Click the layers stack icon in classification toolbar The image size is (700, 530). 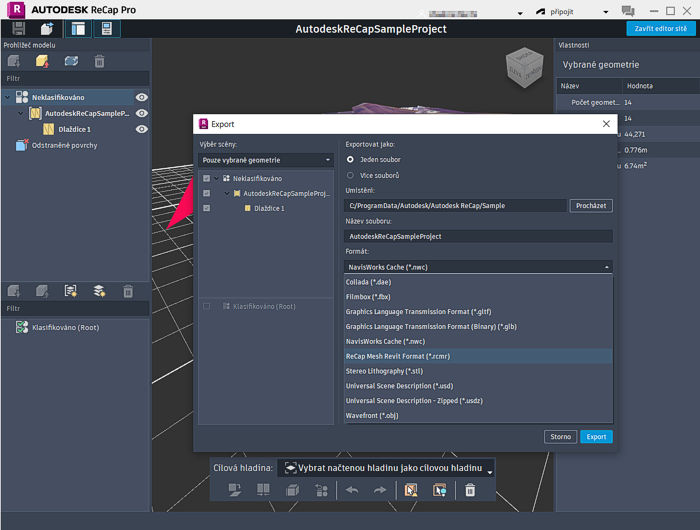99,292
